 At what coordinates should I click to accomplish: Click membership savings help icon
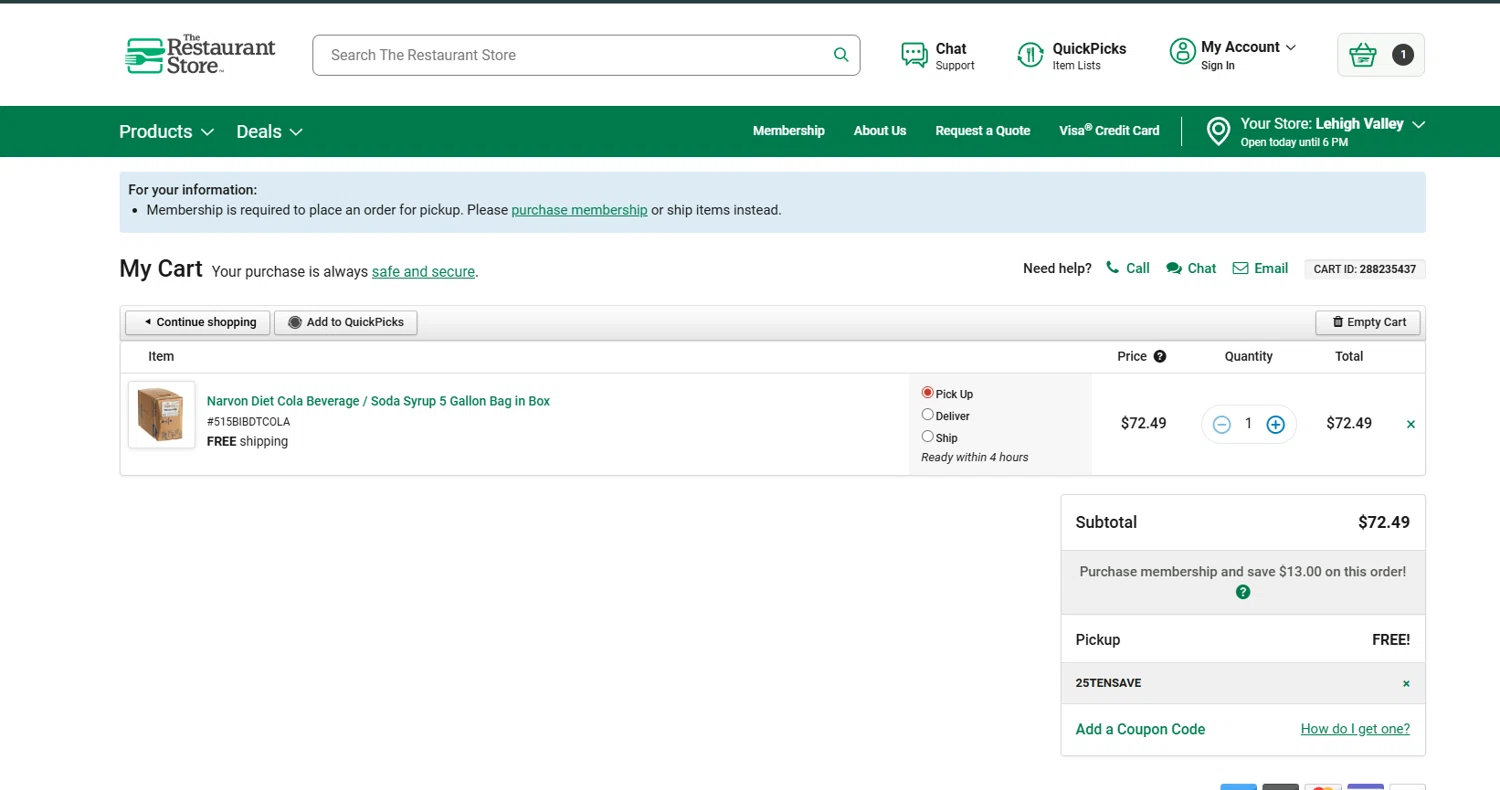click(x=1243, y=592)
